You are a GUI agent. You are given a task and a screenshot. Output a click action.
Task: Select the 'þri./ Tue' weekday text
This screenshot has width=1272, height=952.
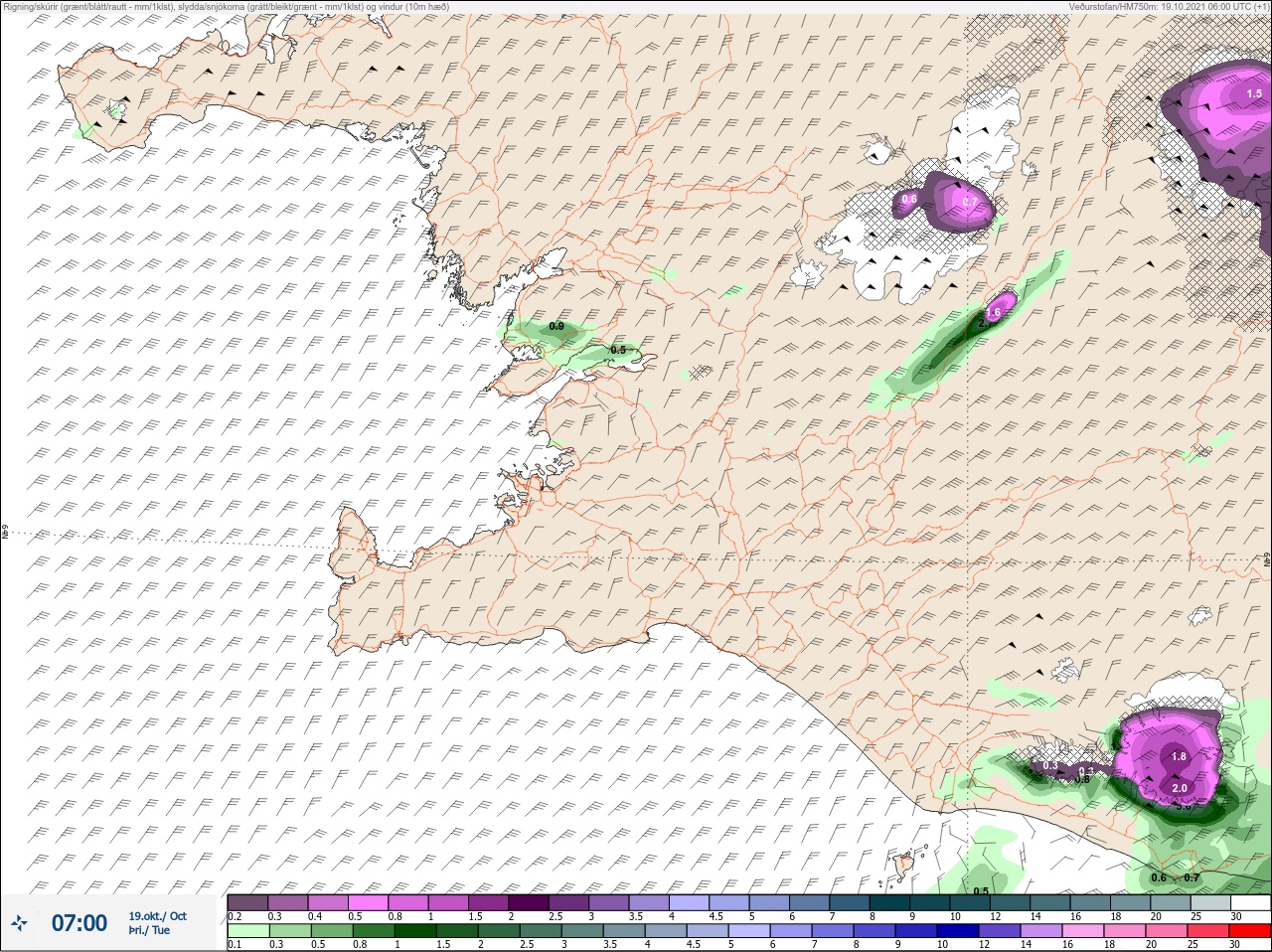[x=149, y=930]
